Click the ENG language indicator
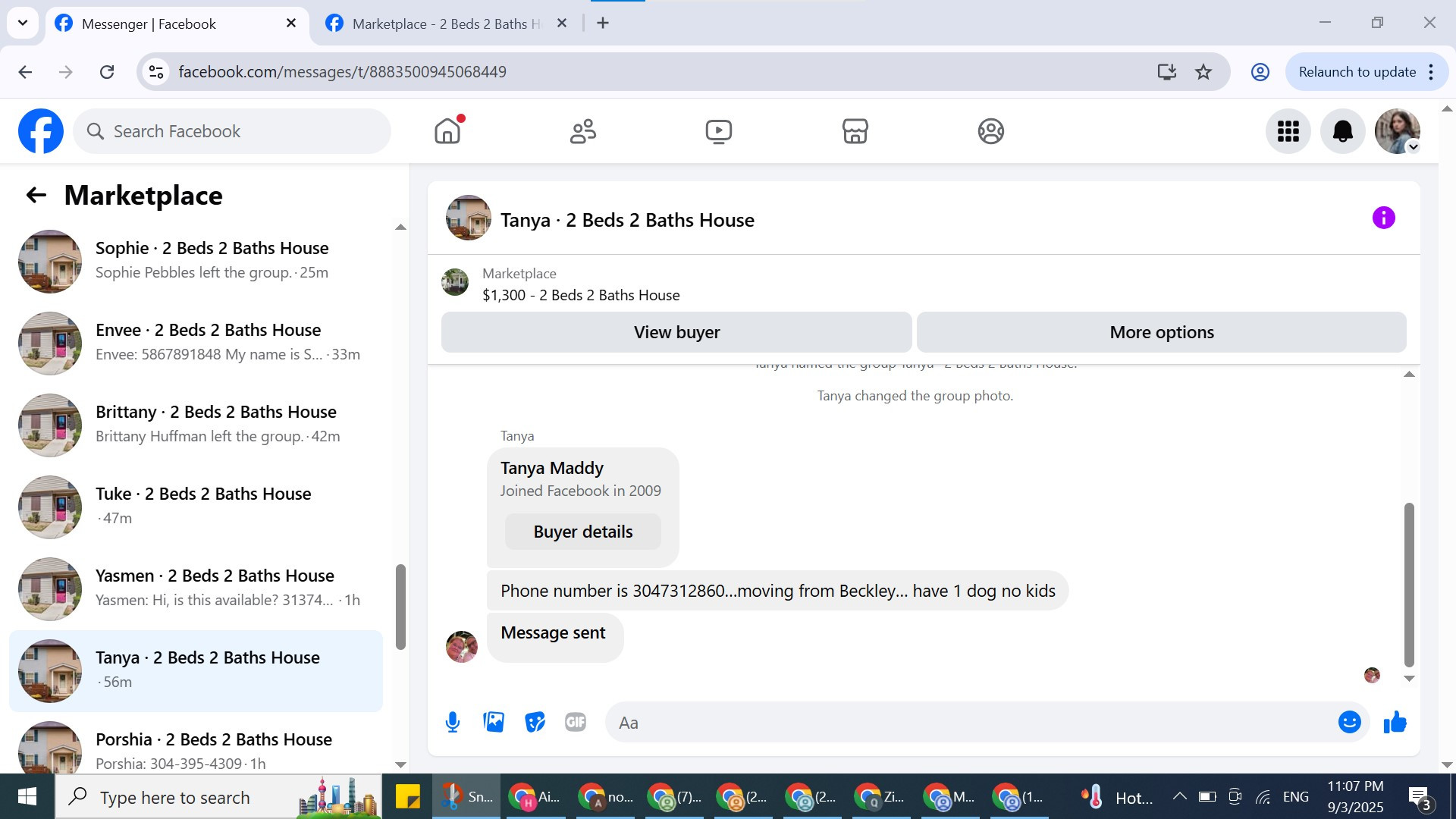The width and height of the screenshot is (1456, 819). (x=1295, y=797)
